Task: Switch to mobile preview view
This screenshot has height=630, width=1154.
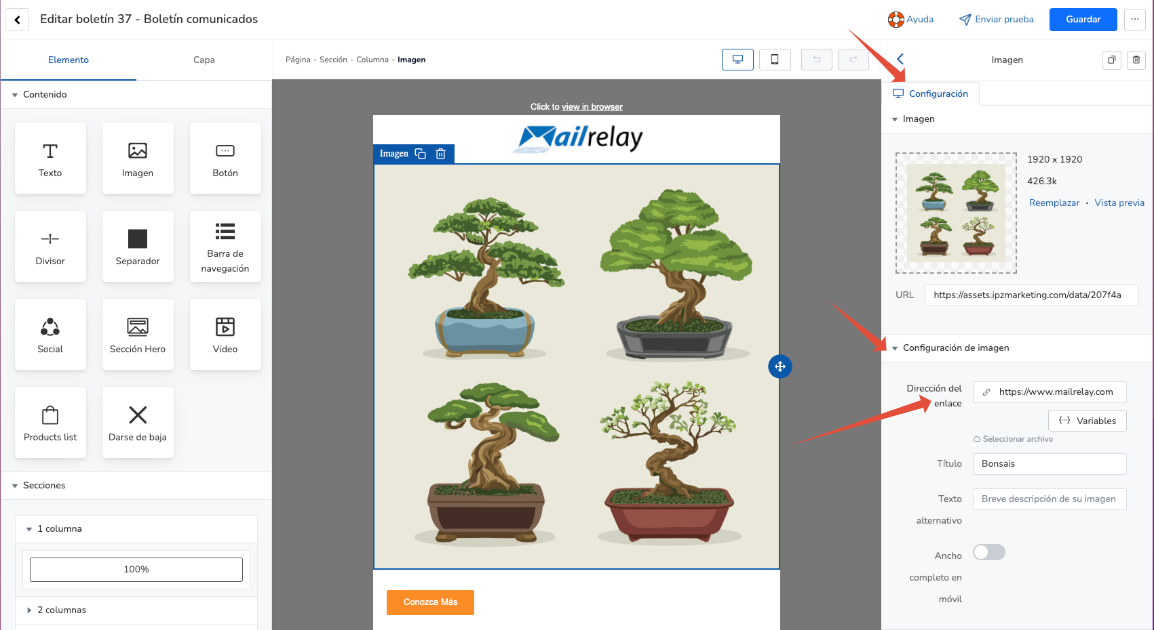Action: 774,60
